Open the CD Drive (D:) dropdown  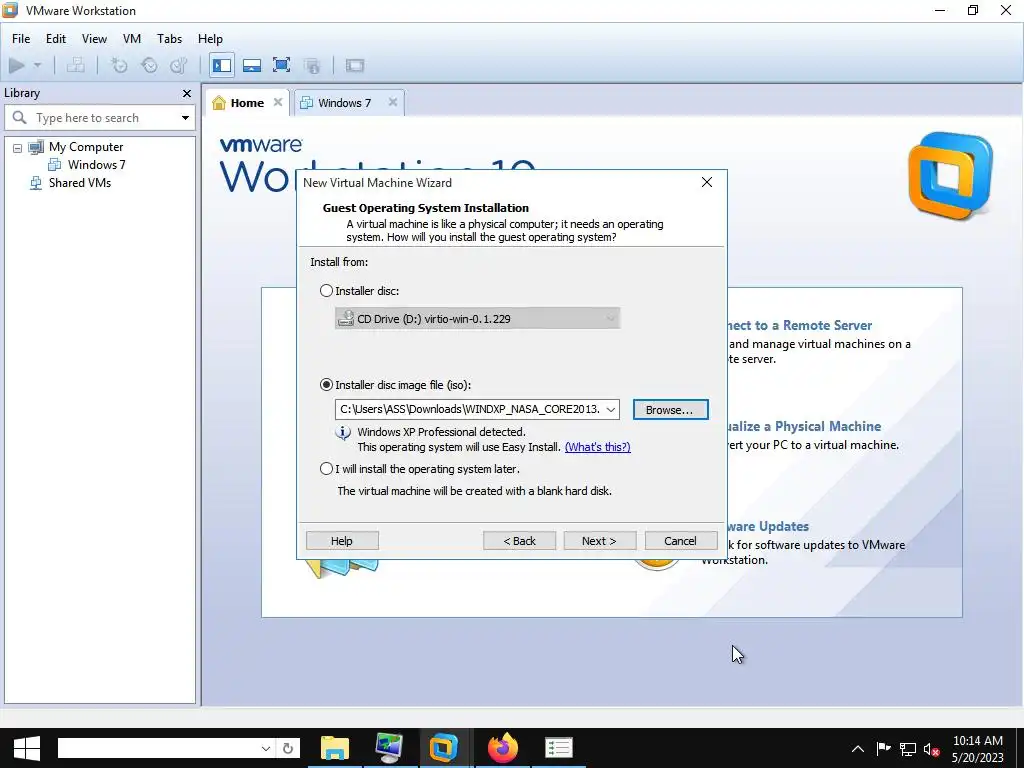477,319
